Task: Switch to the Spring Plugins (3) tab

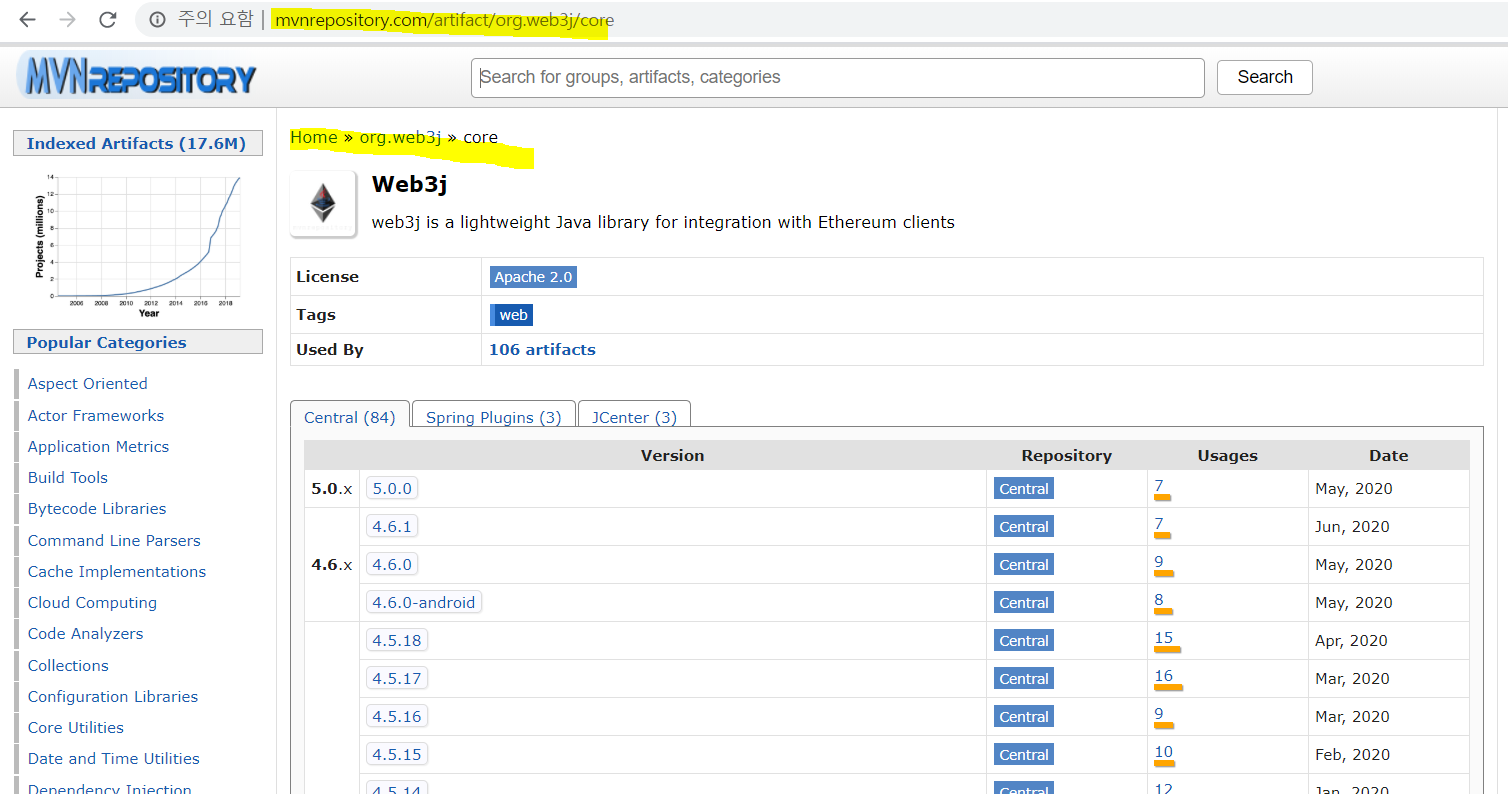Action: [x=493, y=417]
